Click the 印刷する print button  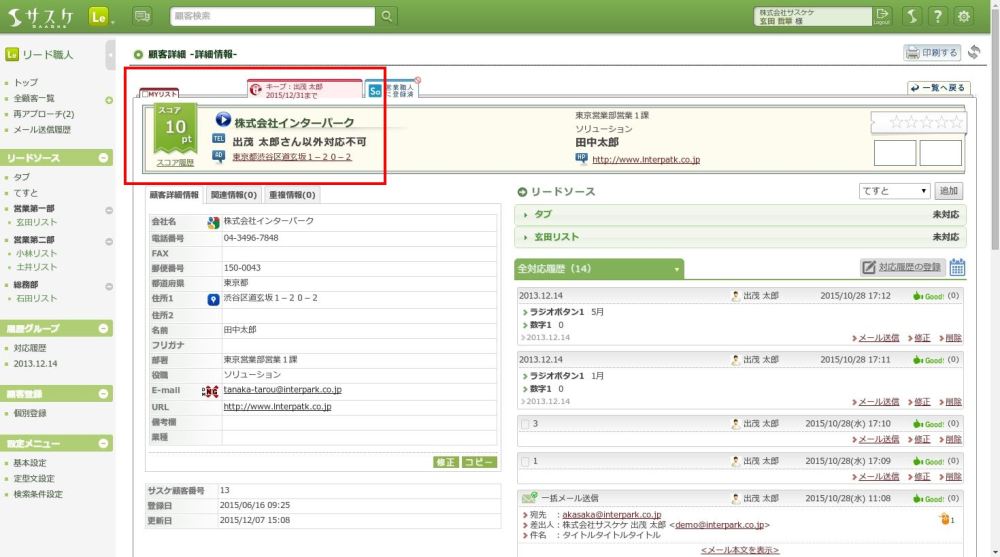click(x=931, y=52)
